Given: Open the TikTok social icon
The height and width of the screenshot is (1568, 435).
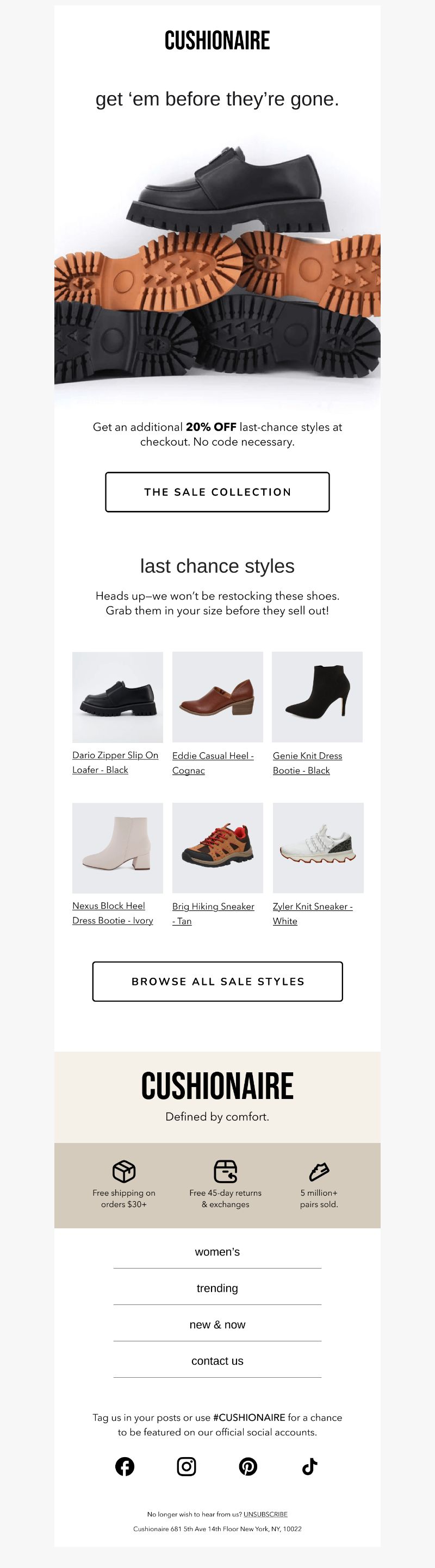Looking at the screenshot, I should click(x=309, y=1466).
